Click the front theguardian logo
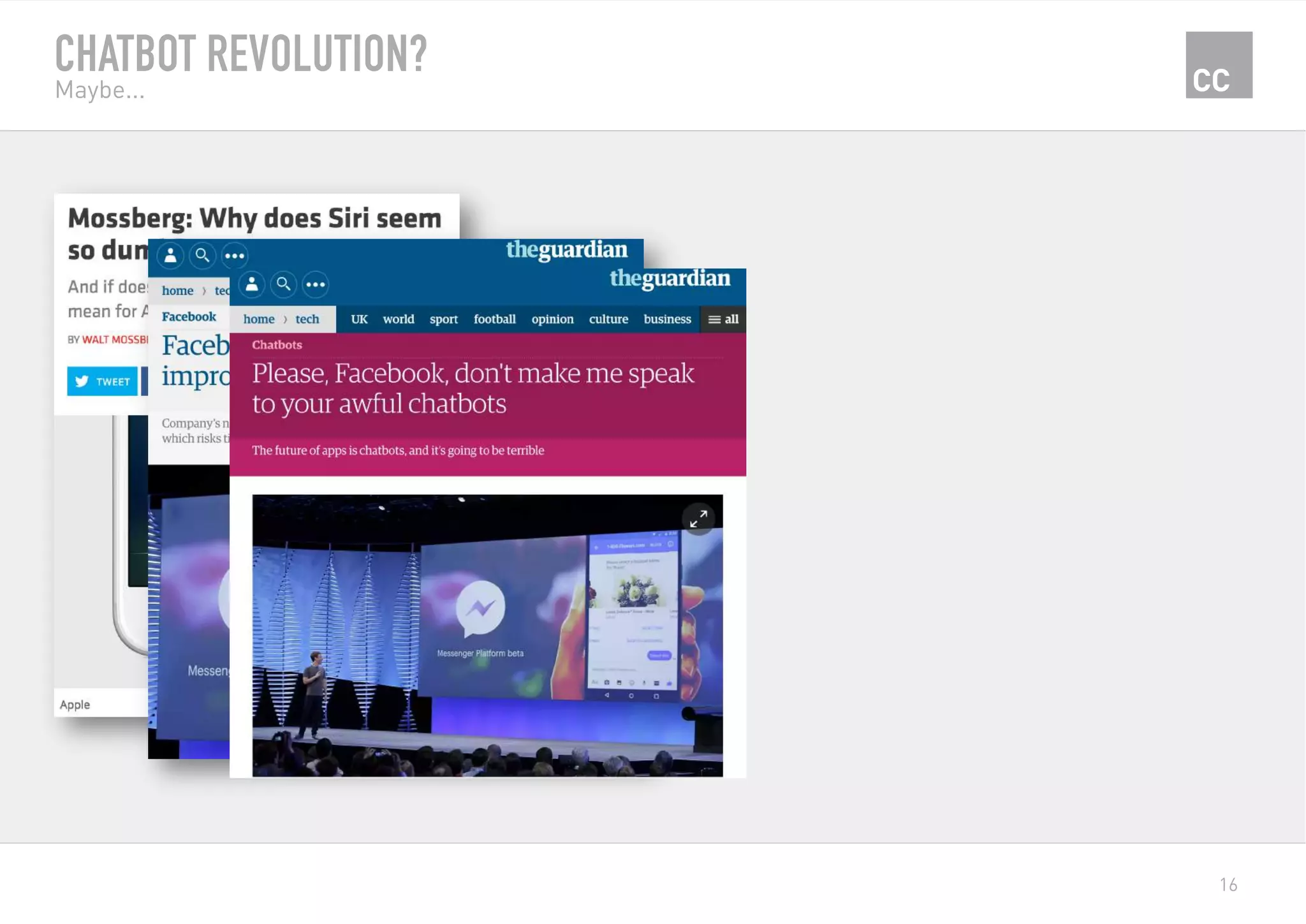Viewport: 1306px width, 924px height. click(670, 279)
